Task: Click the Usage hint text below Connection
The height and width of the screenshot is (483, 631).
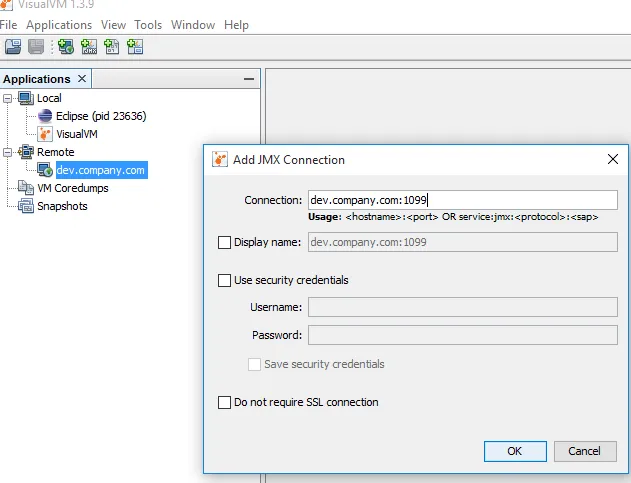Action: coord(453,217)
